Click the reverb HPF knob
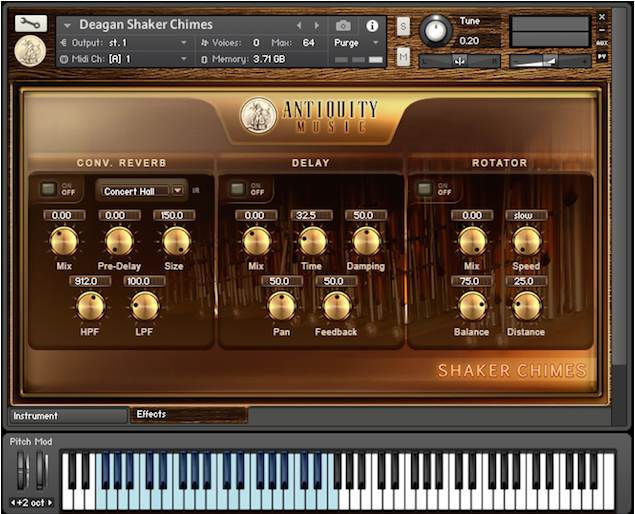Viewport: 635px width, 514px height. (x=91, y=307)
